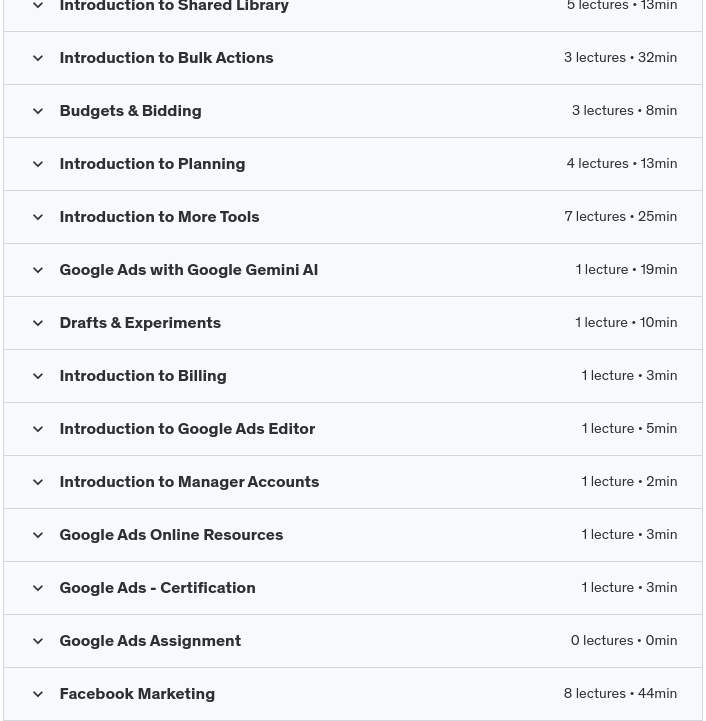Toggle the Google Ads Assignment chevron
The width and height of the screenshot is (706, 721).
coord(38,641)
